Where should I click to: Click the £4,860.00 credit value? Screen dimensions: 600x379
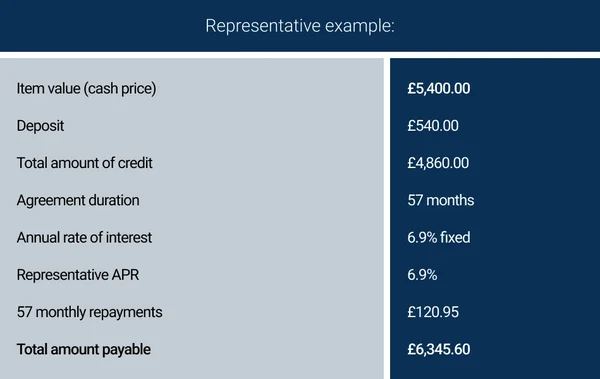coord(438,163)
